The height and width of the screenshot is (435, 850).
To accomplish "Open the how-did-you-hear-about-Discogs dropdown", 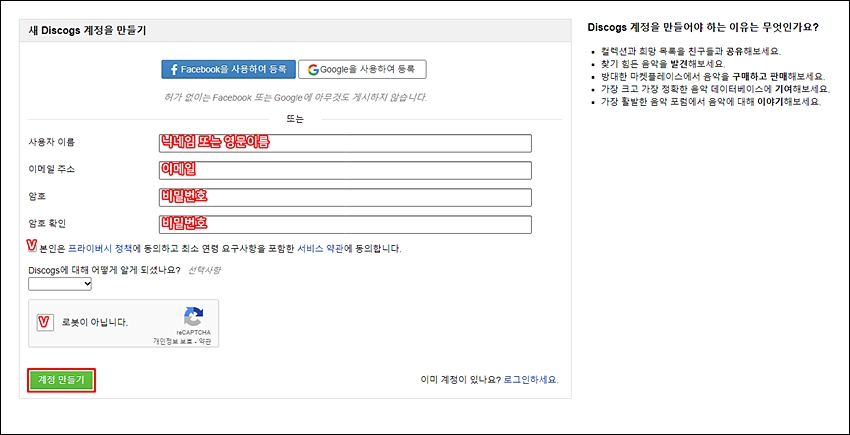I will click(x=60, y=284).
